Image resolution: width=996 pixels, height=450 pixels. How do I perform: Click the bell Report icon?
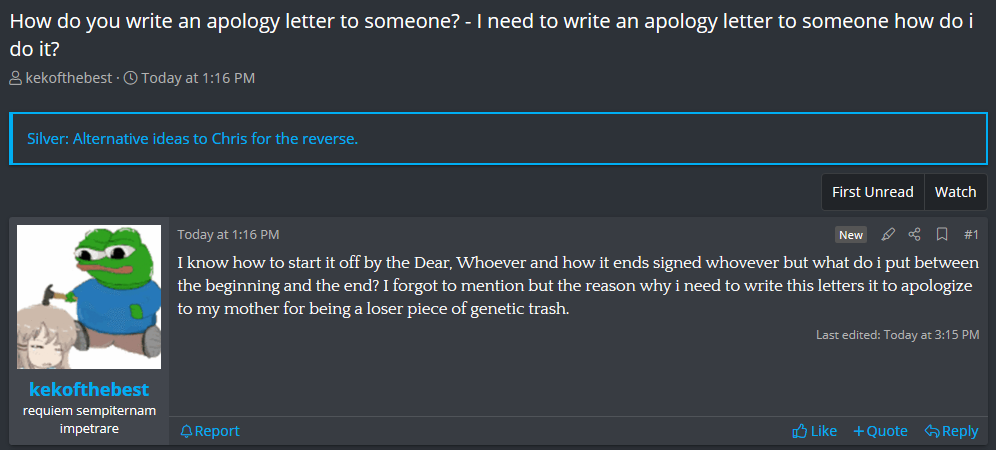[187, 431]
